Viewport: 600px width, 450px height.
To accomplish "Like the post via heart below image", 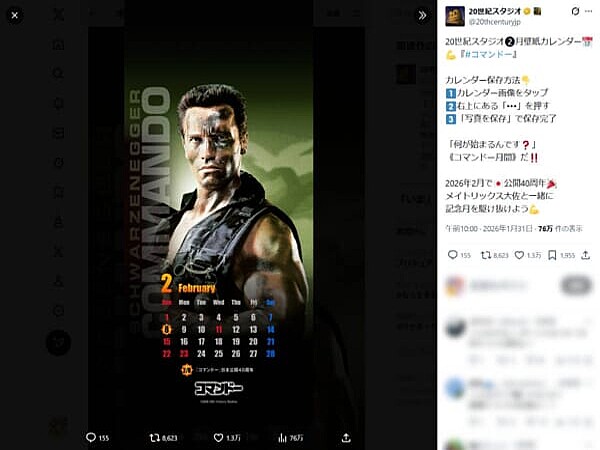I will click(x=218, y=437).
